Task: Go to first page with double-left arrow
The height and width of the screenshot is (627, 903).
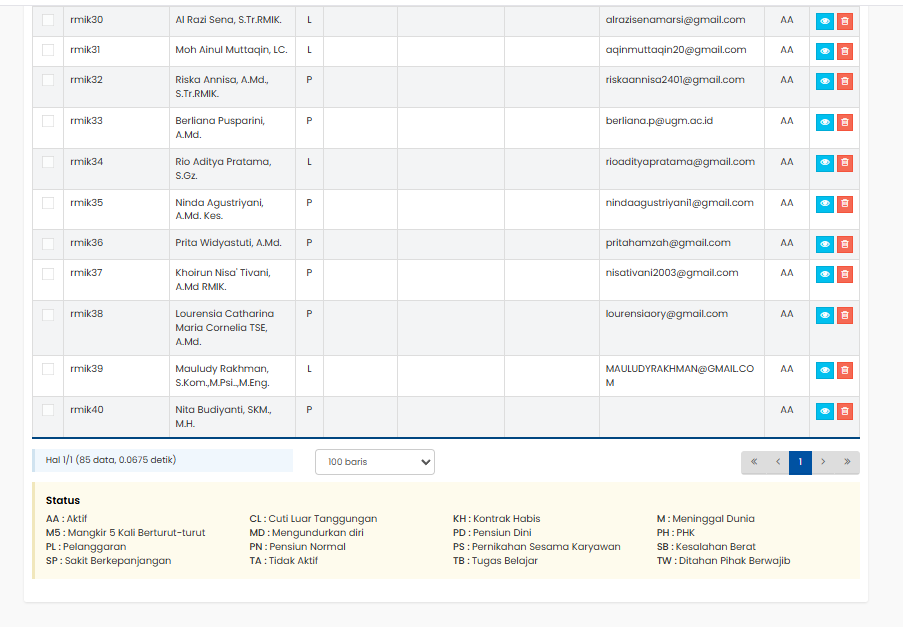Action: [x=753, y=462]
